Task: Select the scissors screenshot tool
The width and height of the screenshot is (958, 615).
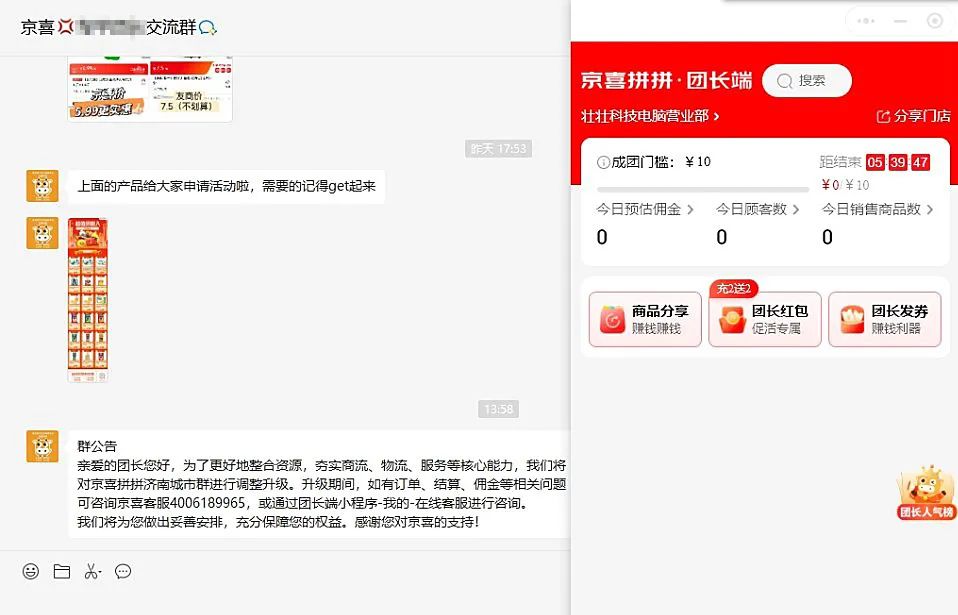Action: point(90,572)
